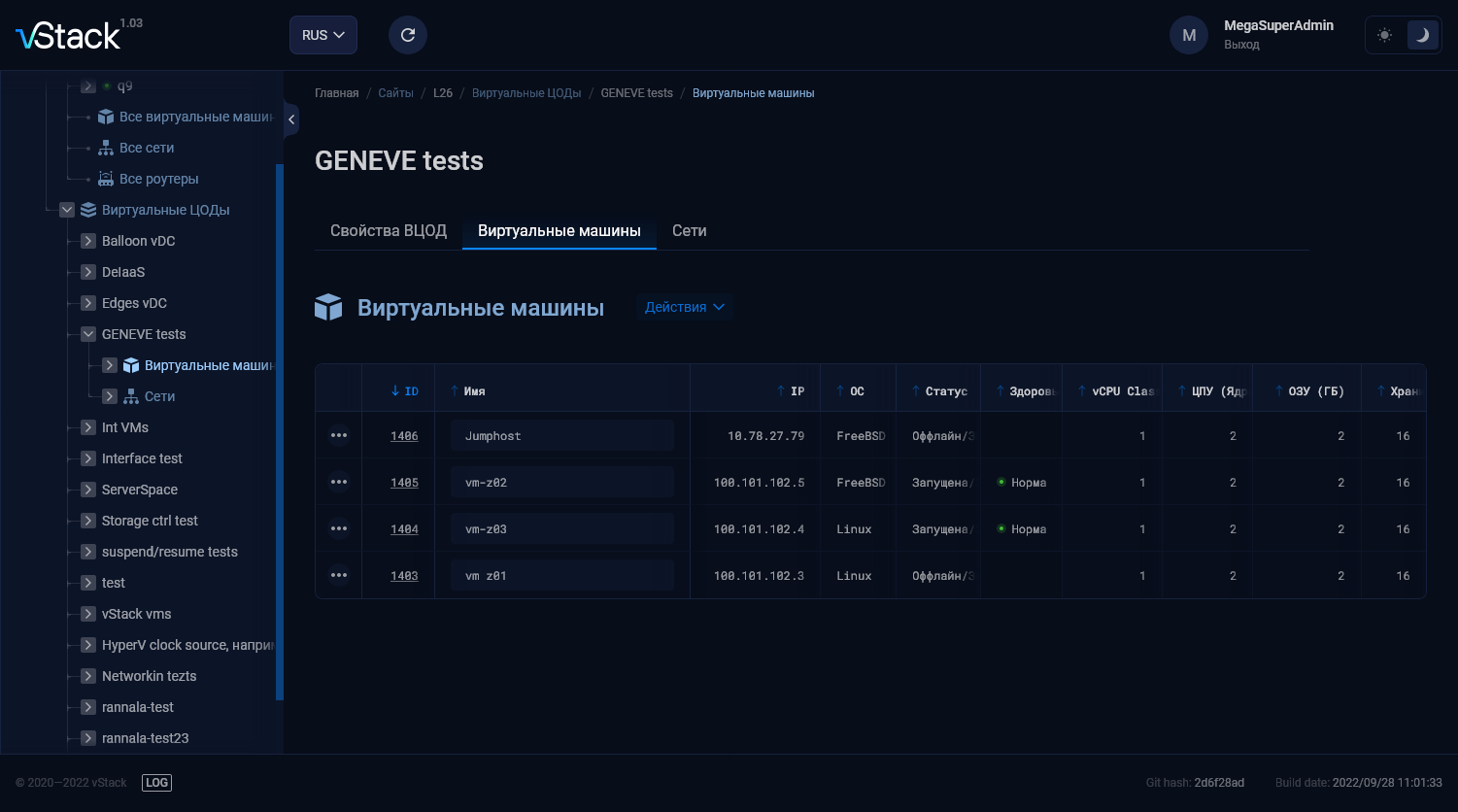Screen dimensions: 1458x812
Task: Sort table by IP column
Action: 791,391
